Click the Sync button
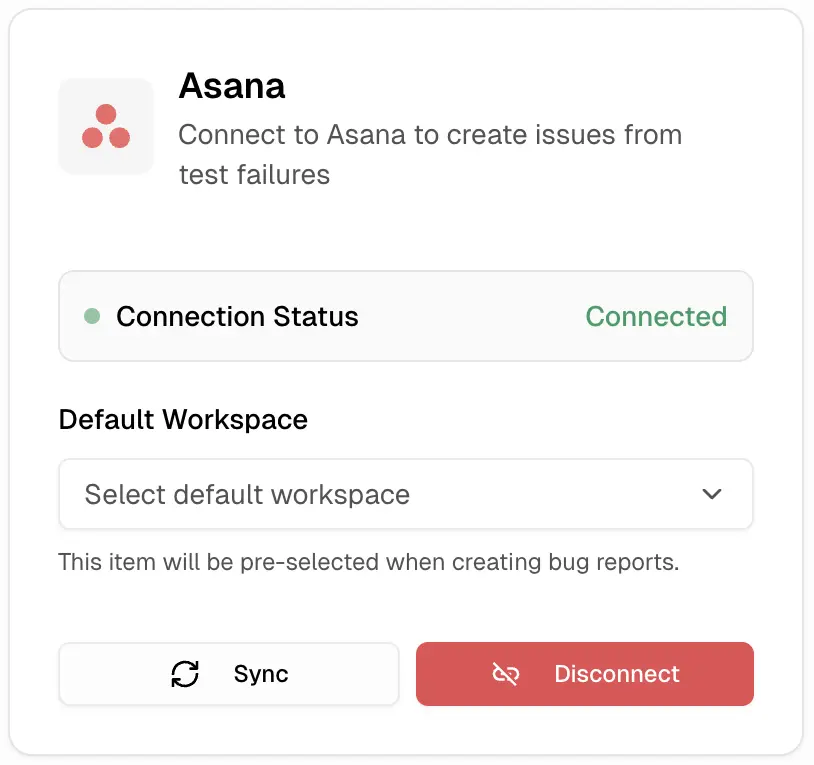This screenshot has height=765, width=814. tap(229, 674)
